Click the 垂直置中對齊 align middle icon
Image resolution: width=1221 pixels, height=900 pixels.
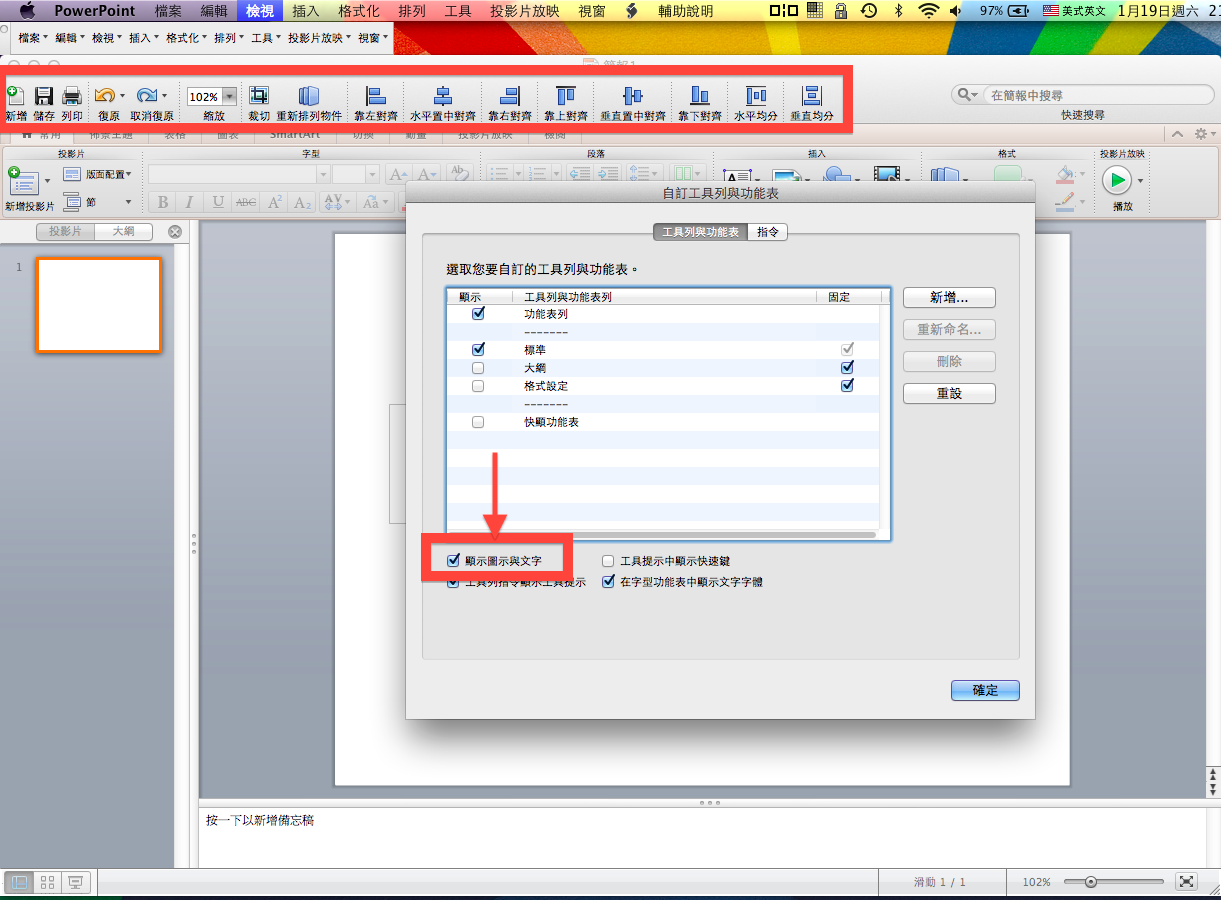[x=633, y=96]
